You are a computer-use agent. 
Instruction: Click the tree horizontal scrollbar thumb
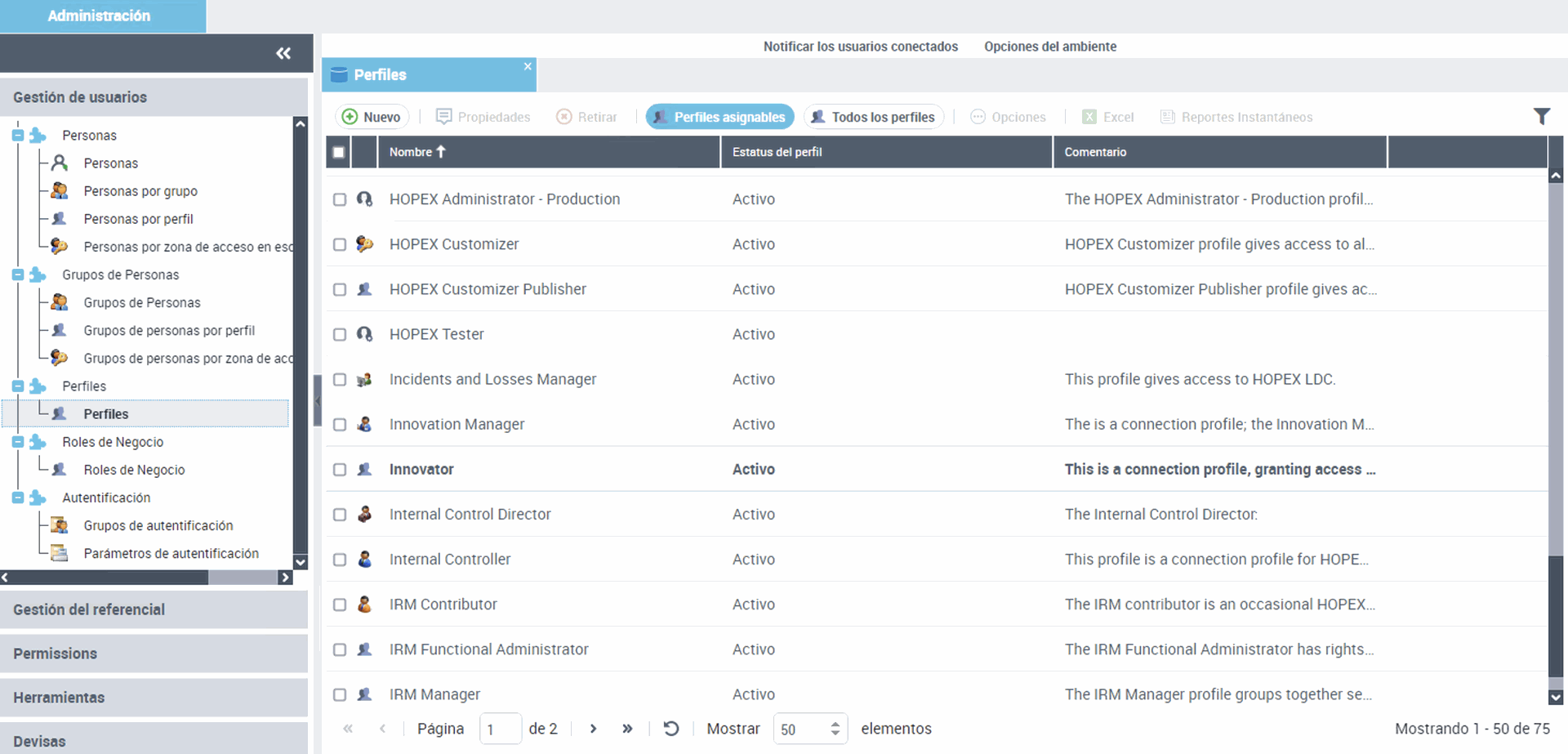point(109,578)
